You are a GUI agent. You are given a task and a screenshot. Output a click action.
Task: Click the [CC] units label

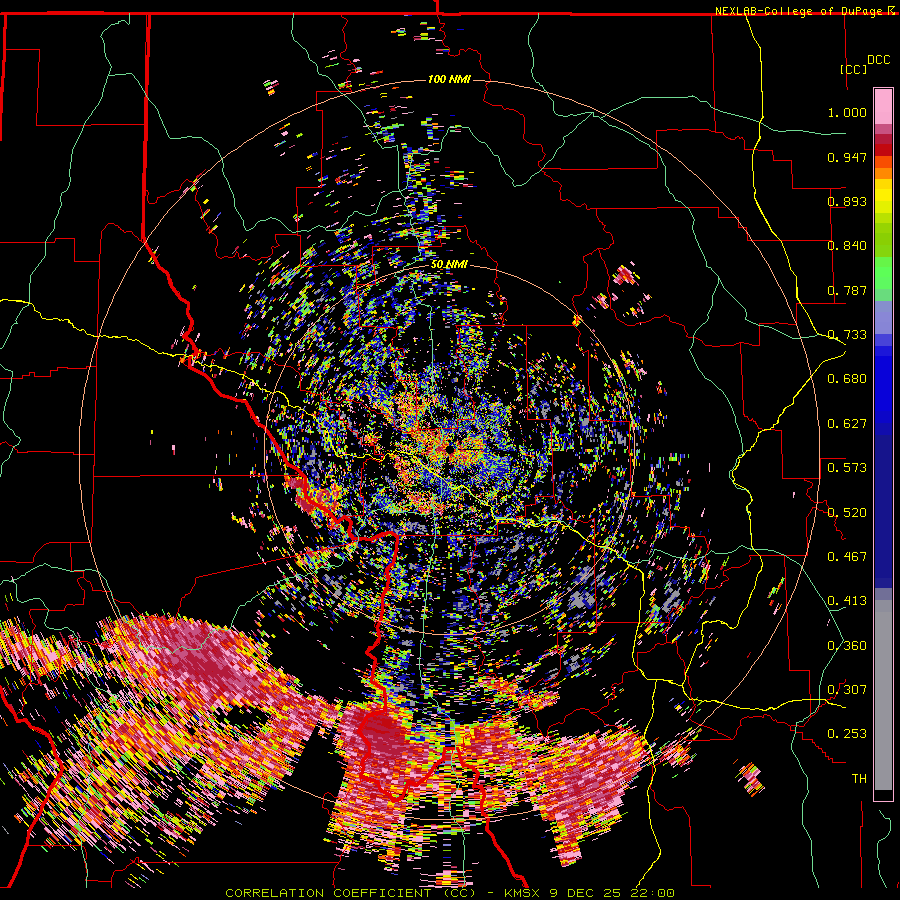tap(853, 69)
